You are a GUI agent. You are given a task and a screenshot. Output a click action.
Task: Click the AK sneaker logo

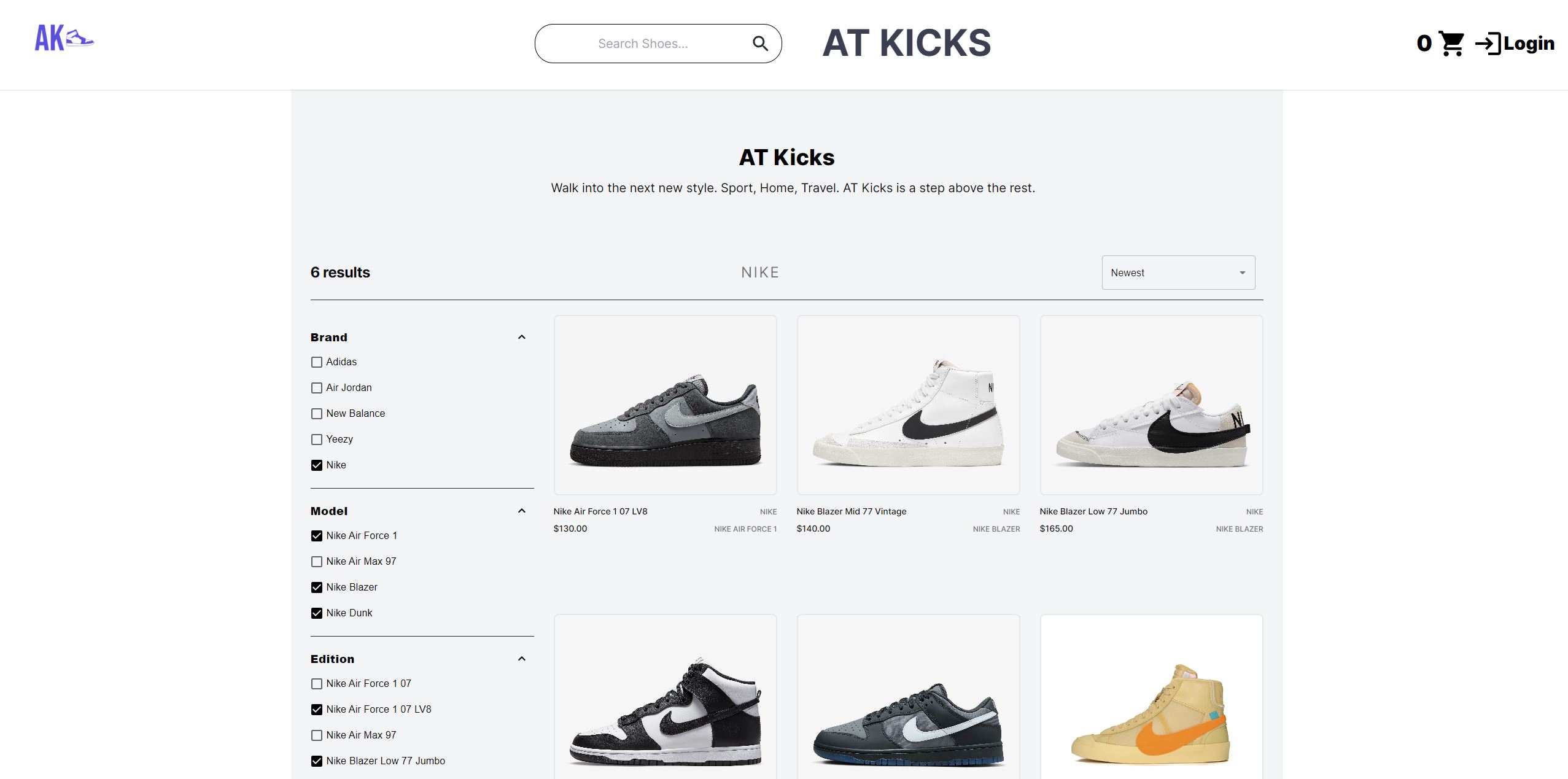coord(64,38)
